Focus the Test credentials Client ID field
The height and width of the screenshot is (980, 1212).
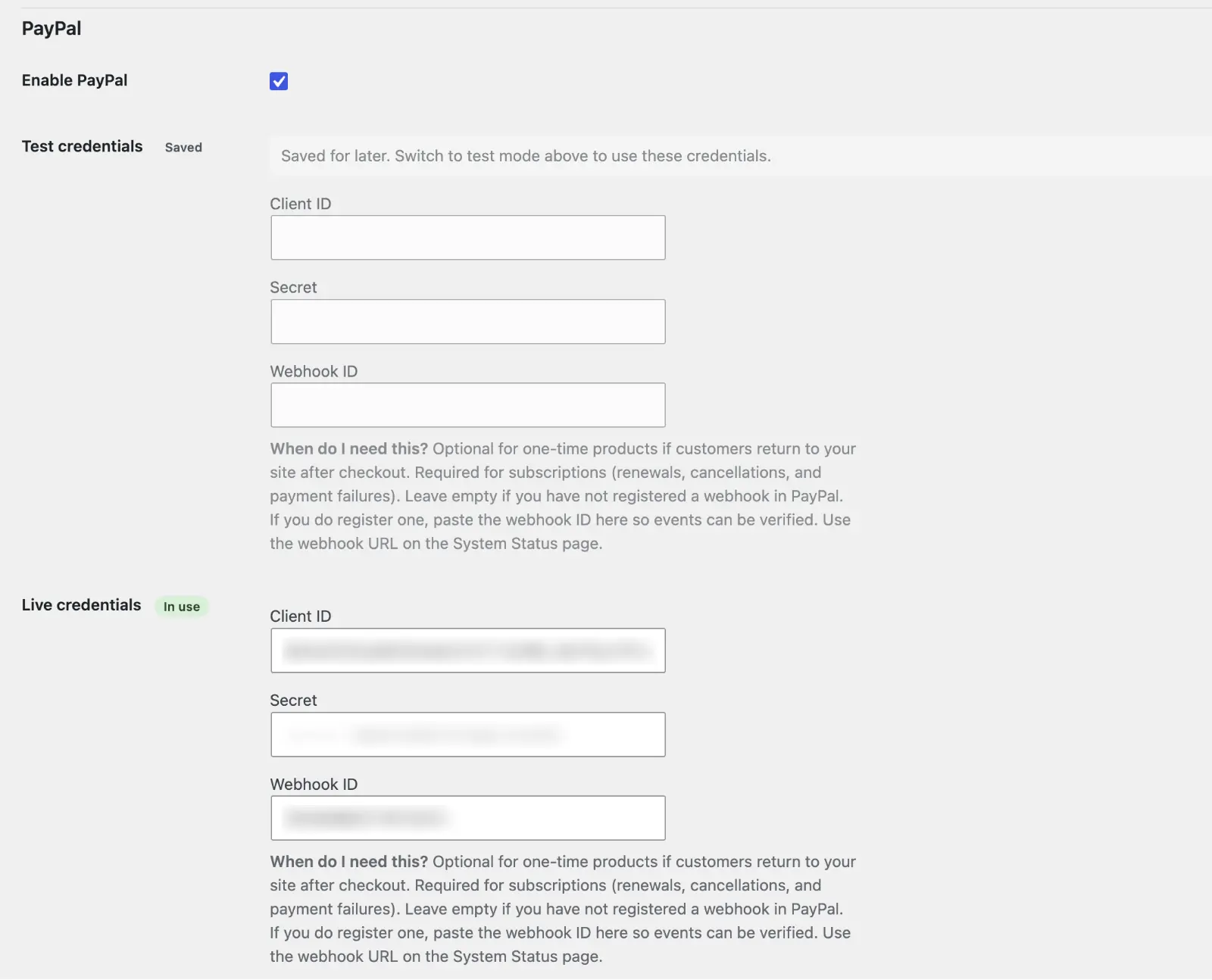click(x=468, y=238)
